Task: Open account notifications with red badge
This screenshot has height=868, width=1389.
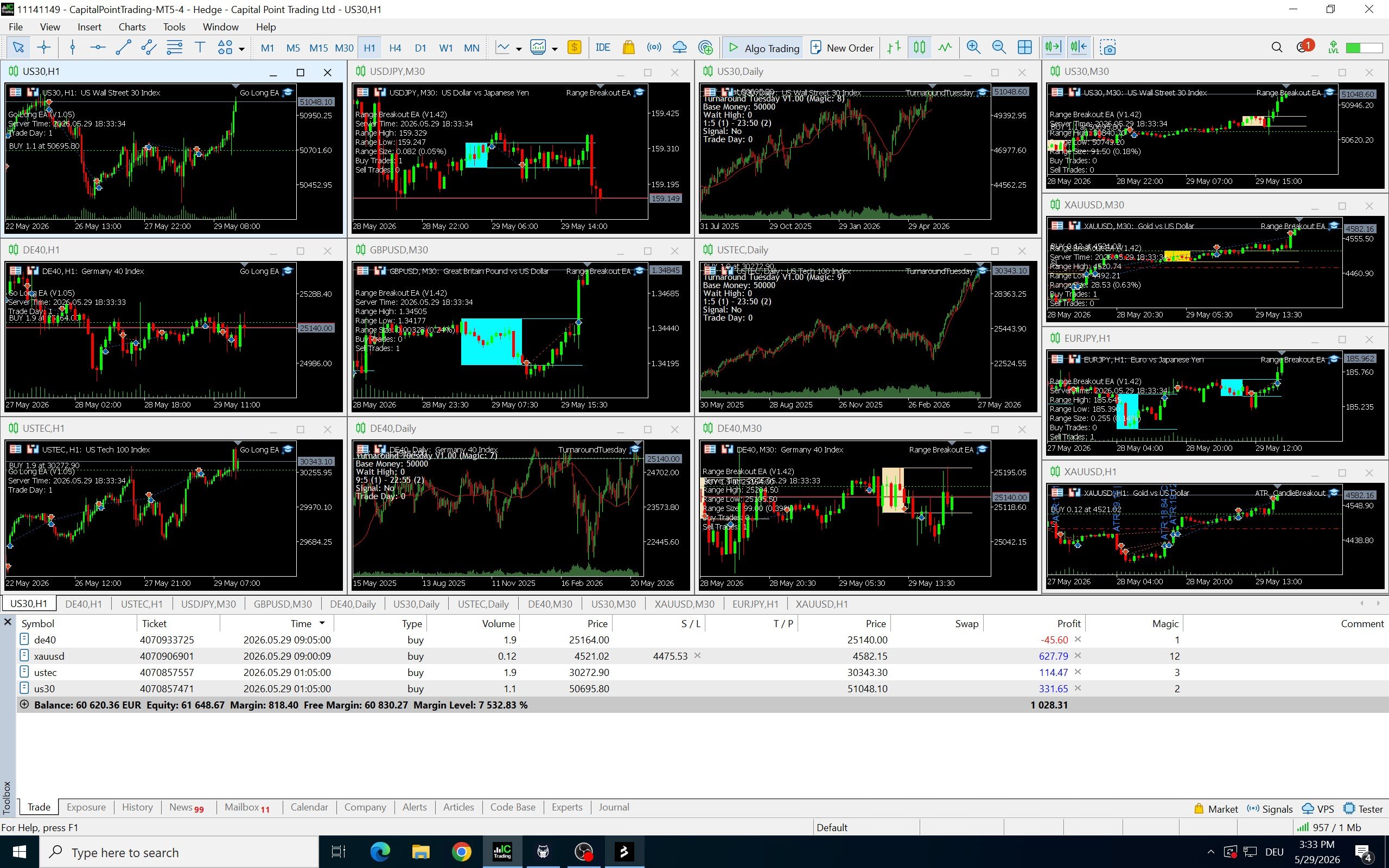Action: click(1304, 47)
